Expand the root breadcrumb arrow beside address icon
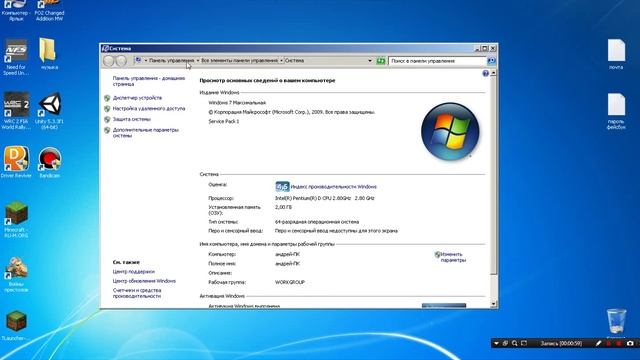Image resolution: width=640 pixels, height=360 pixels. click(146, 61)
